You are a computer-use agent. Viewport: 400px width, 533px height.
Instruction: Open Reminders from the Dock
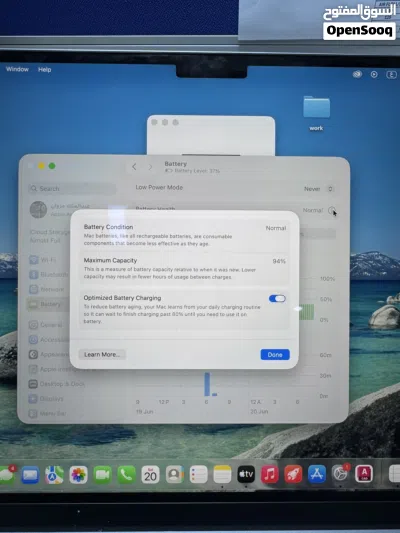pyautogui.click(x=198, y=474)
